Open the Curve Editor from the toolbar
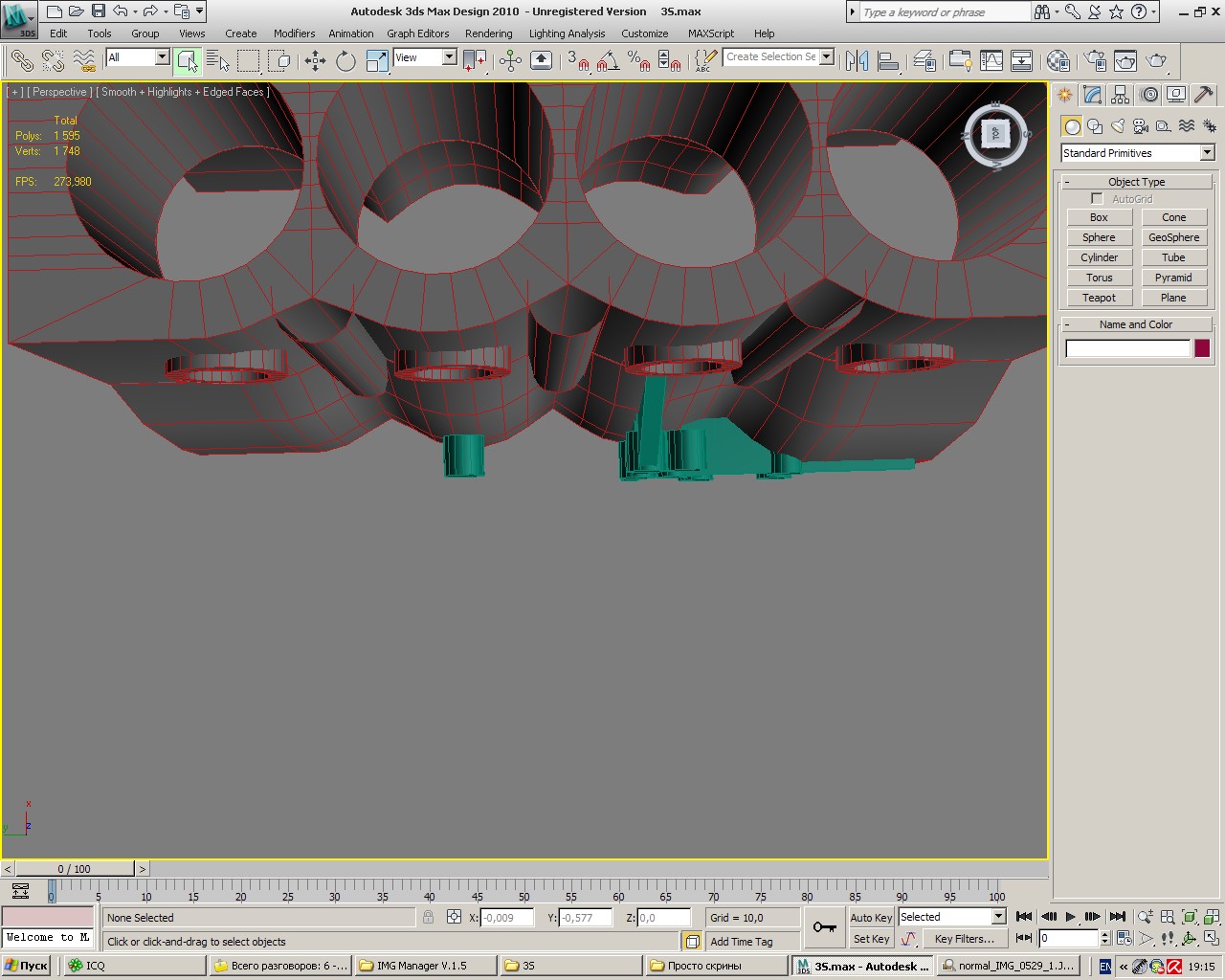 (x=991, y=61)
